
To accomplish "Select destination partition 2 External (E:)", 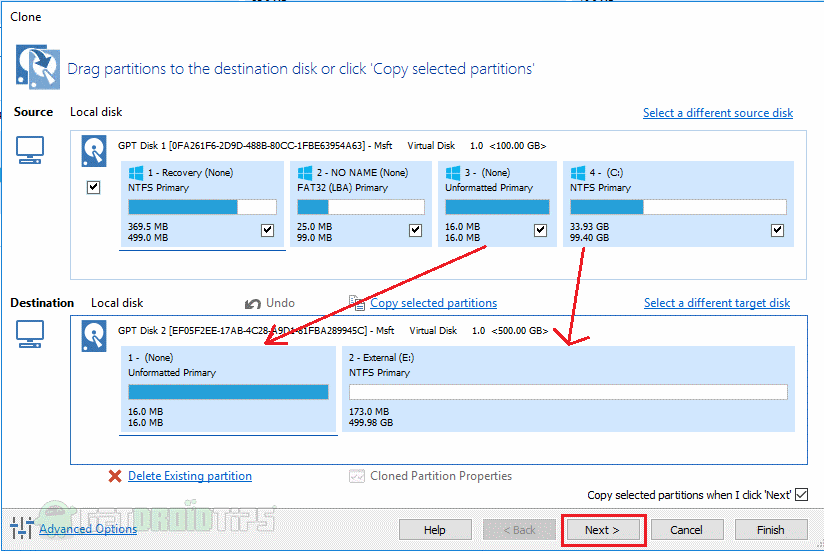I will click(568, 389).
